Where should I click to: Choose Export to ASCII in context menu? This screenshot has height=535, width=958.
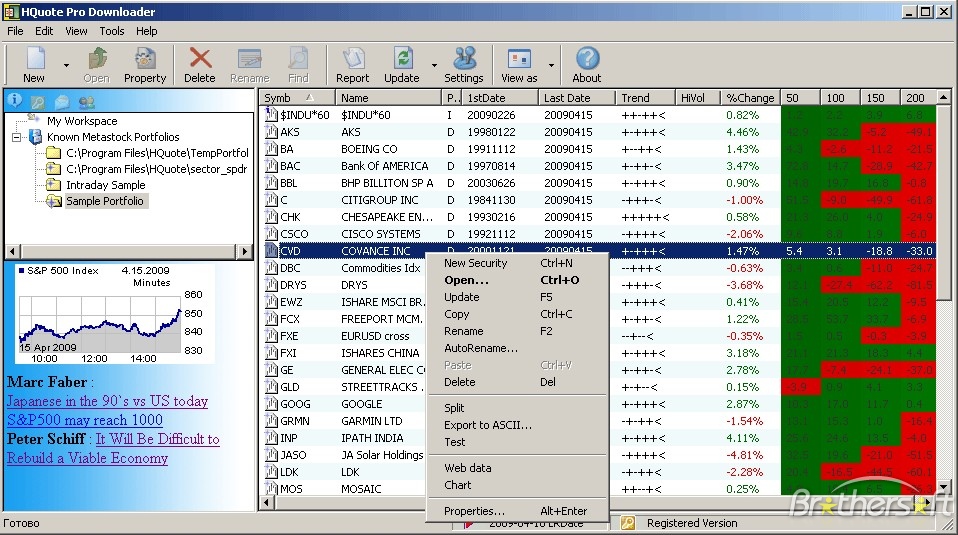point(487,425)
